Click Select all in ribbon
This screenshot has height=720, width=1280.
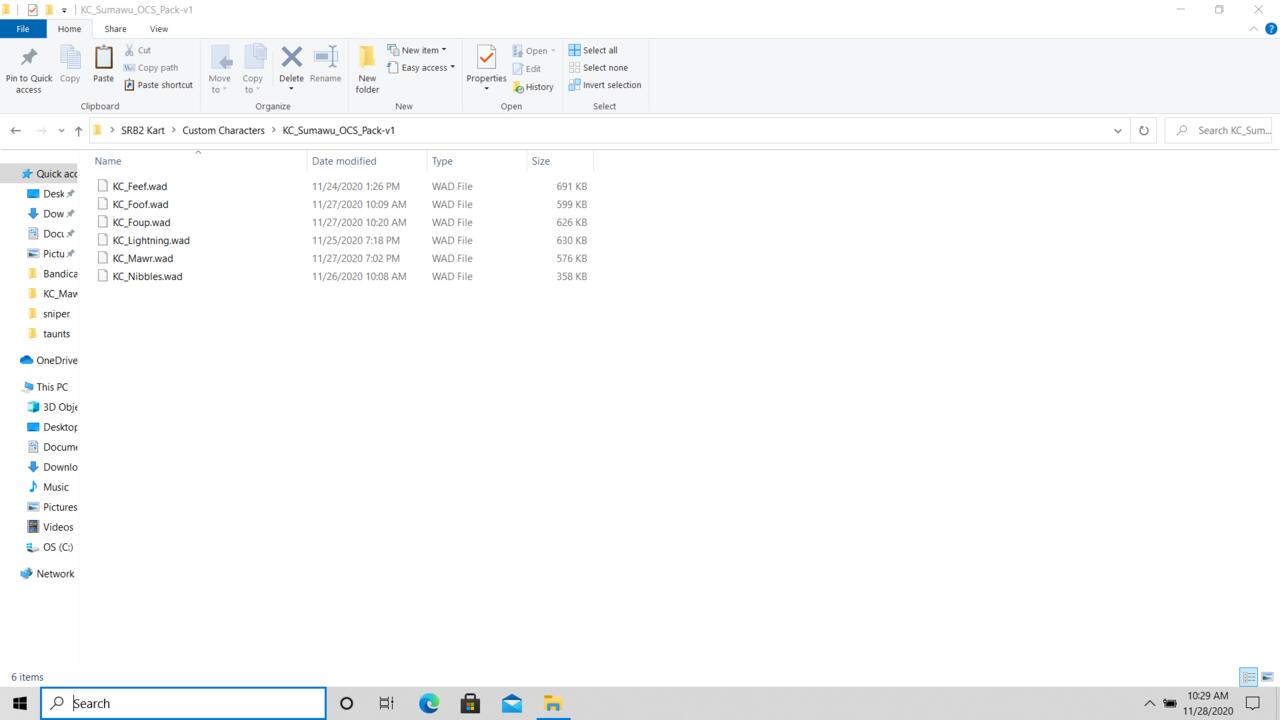point(593,50)
